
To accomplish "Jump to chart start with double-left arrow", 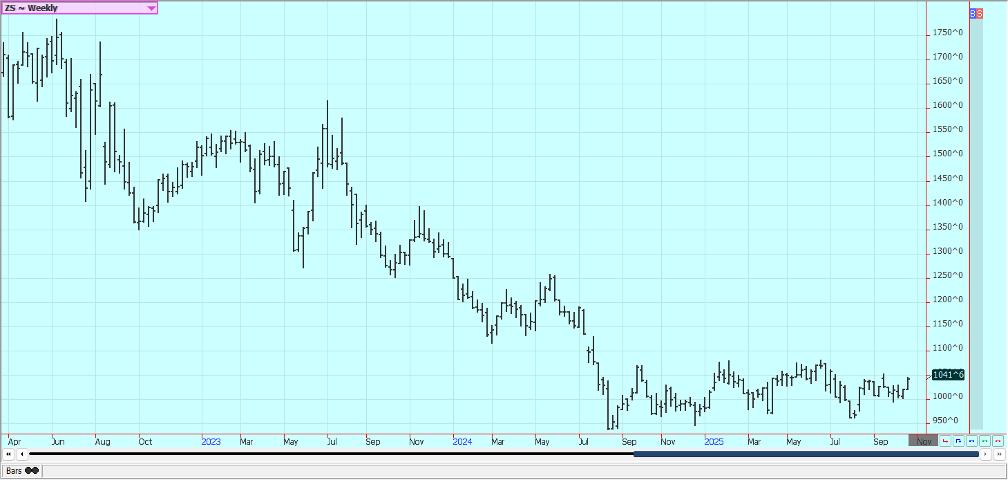I will (9, 454).
